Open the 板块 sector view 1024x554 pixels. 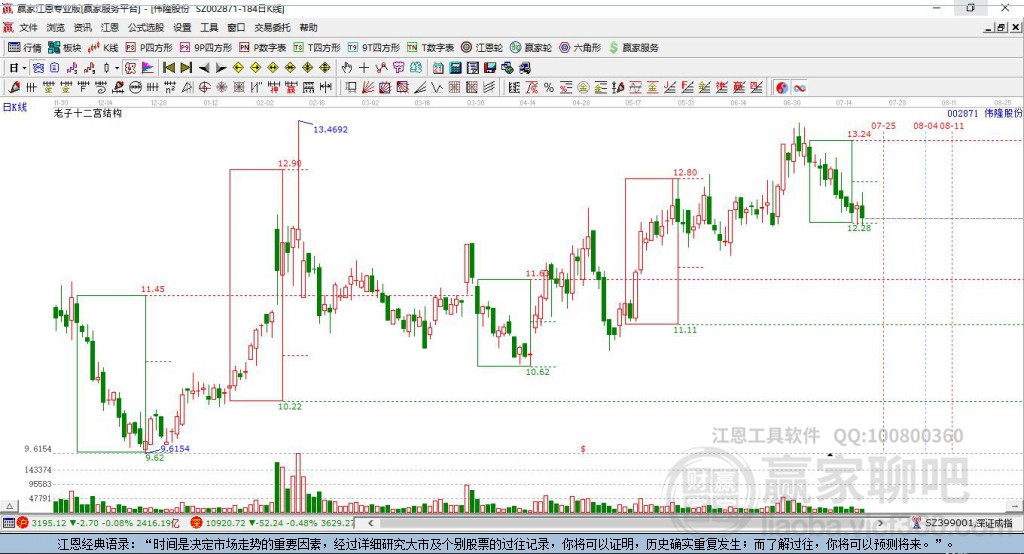[64, 48]
